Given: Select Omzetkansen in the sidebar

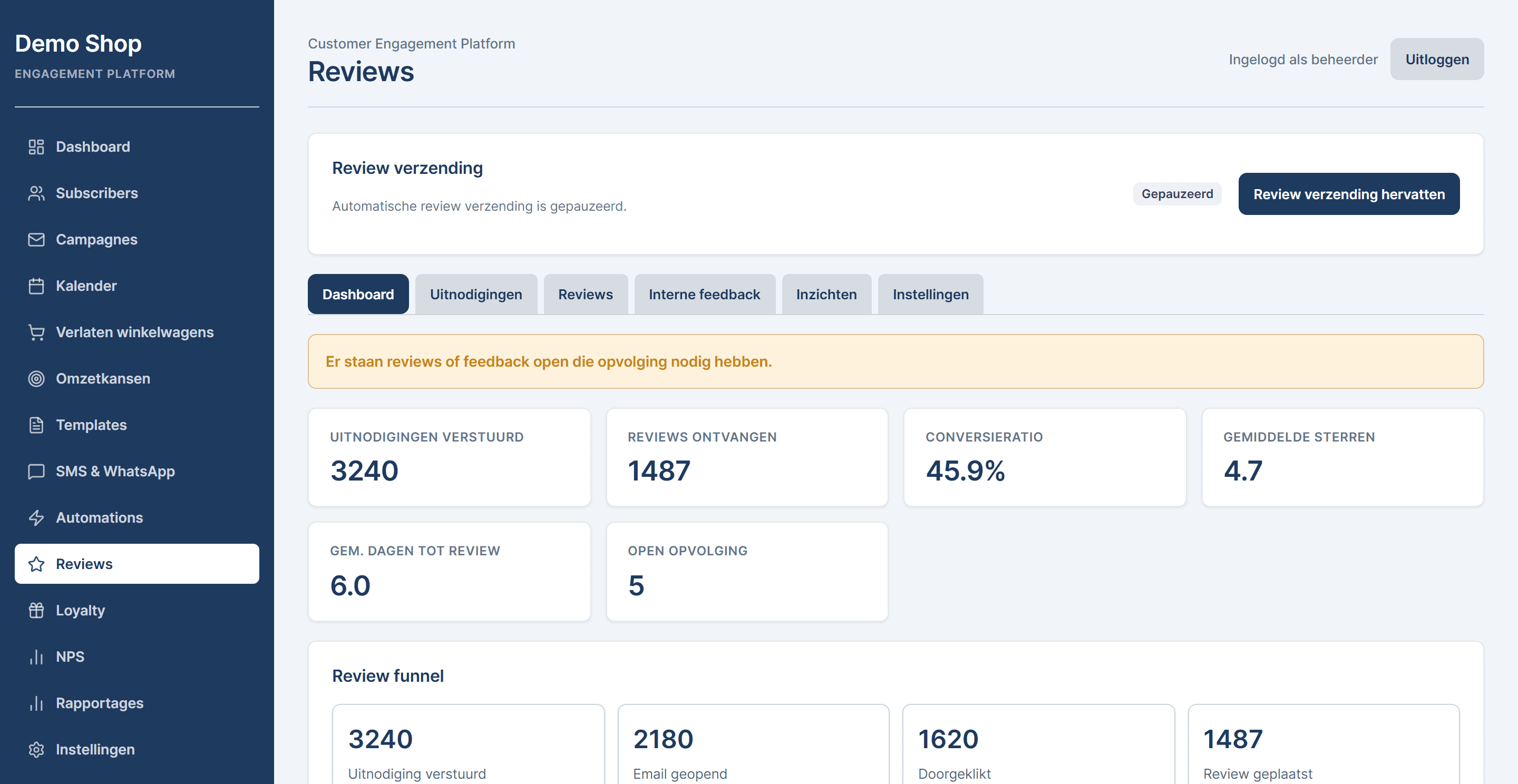Looking at the screenshot, I should point(137,379).
